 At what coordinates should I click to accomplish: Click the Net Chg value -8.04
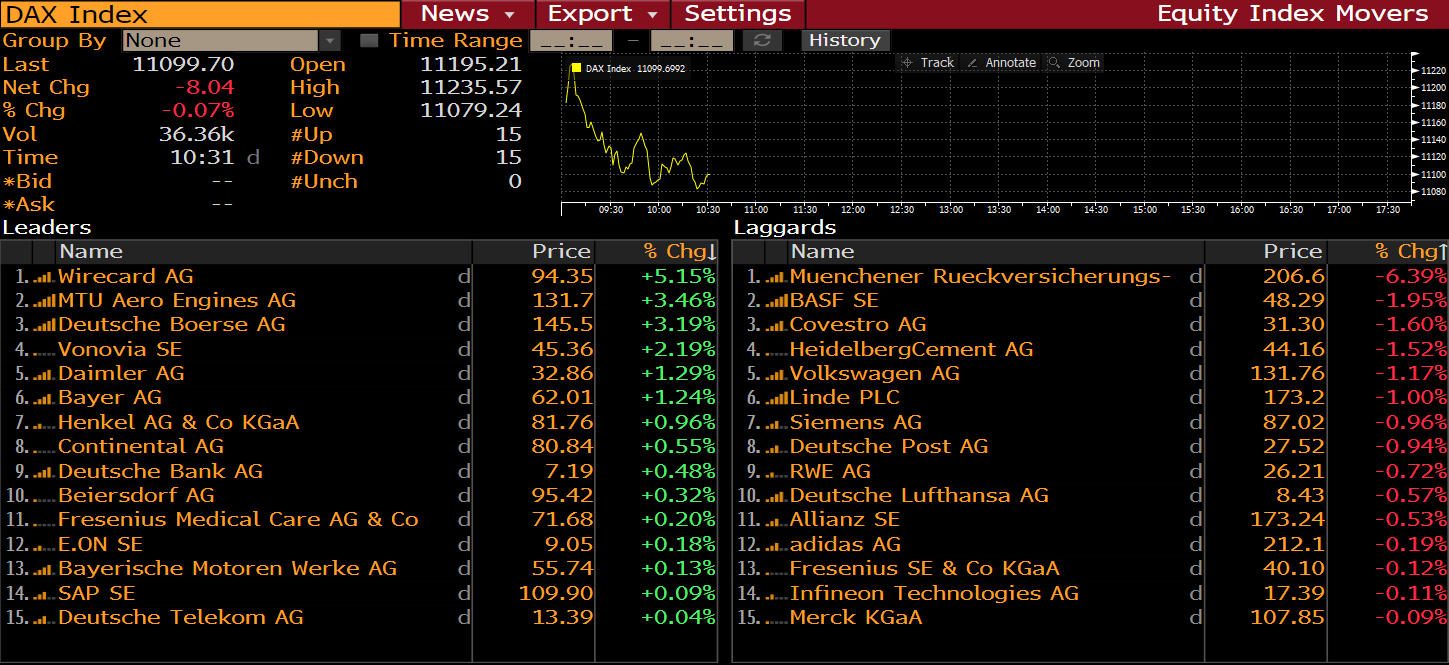204,88
